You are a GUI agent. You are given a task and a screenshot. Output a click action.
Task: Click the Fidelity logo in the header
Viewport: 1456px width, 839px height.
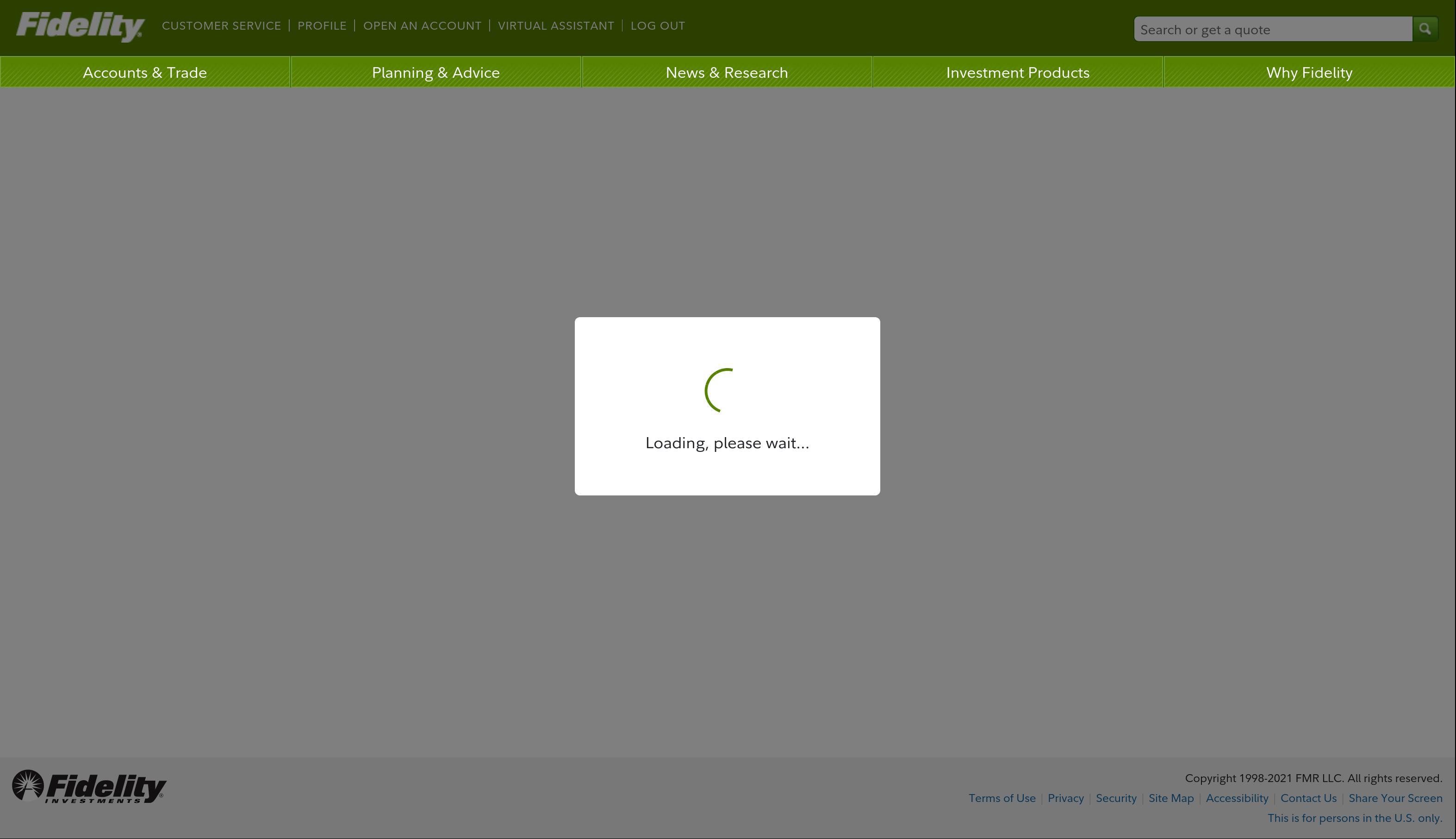point(79,25)
